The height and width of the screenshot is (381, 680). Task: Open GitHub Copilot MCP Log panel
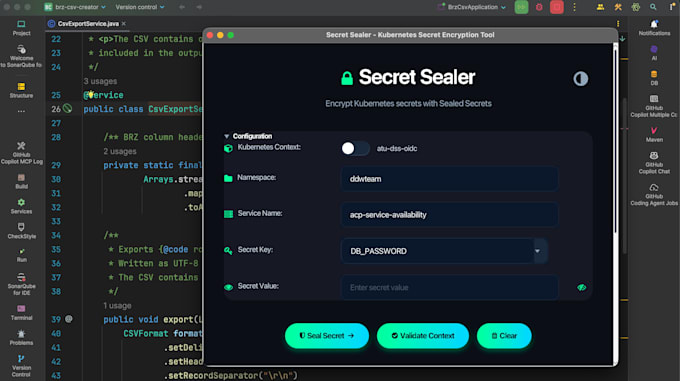click(x=21, y=153)
